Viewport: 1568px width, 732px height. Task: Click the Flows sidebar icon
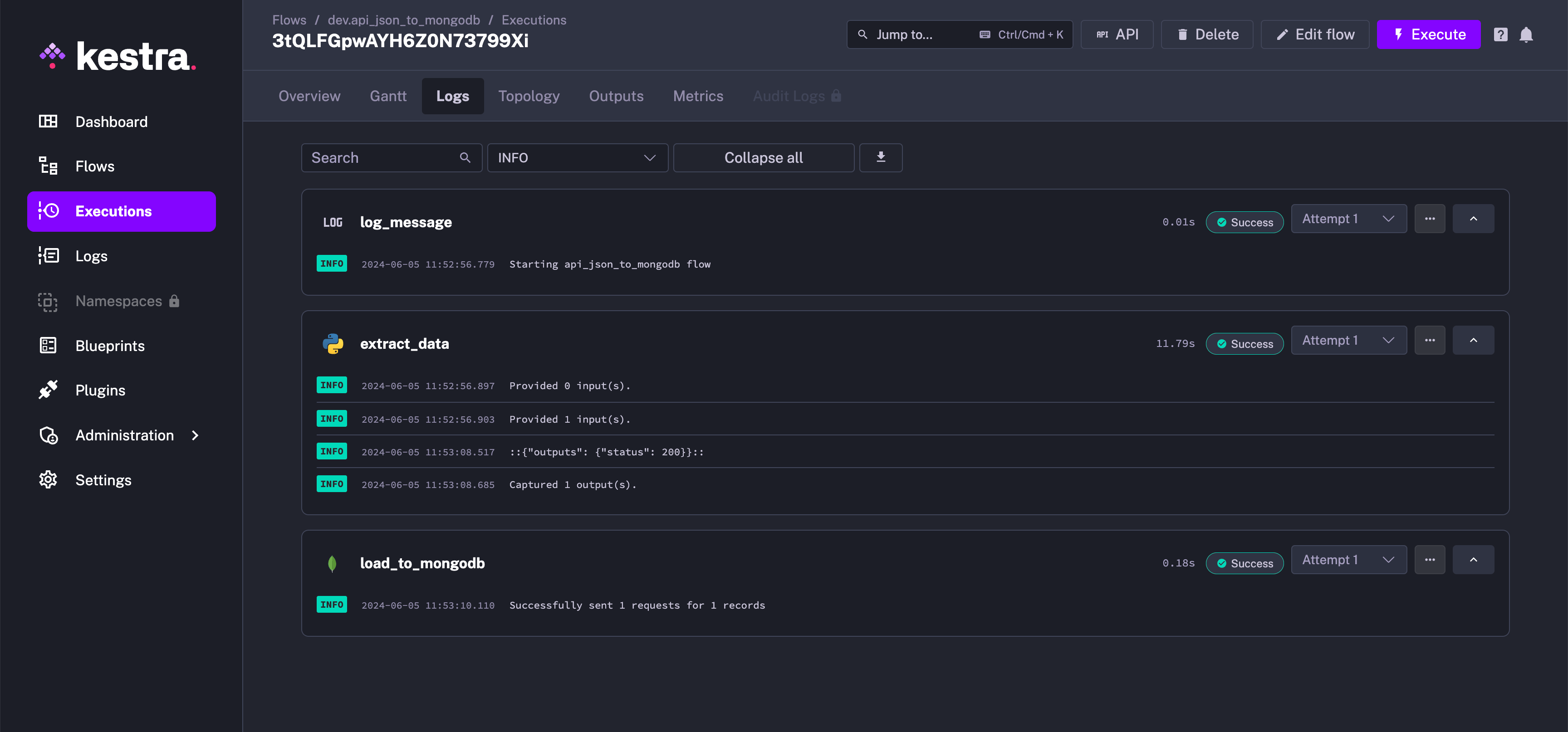(48, 166)
